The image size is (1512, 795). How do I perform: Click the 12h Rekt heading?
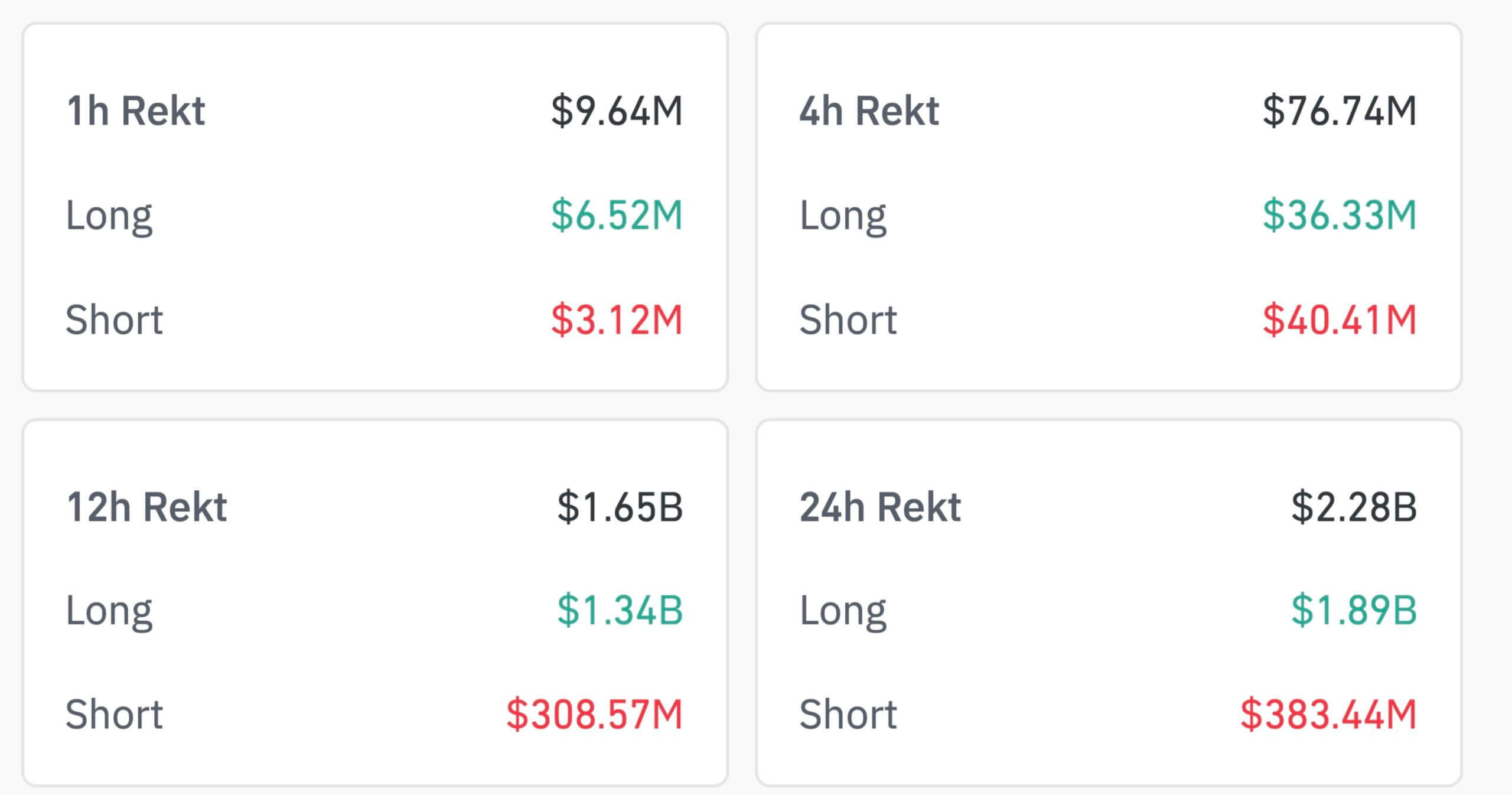coord(146,507)
